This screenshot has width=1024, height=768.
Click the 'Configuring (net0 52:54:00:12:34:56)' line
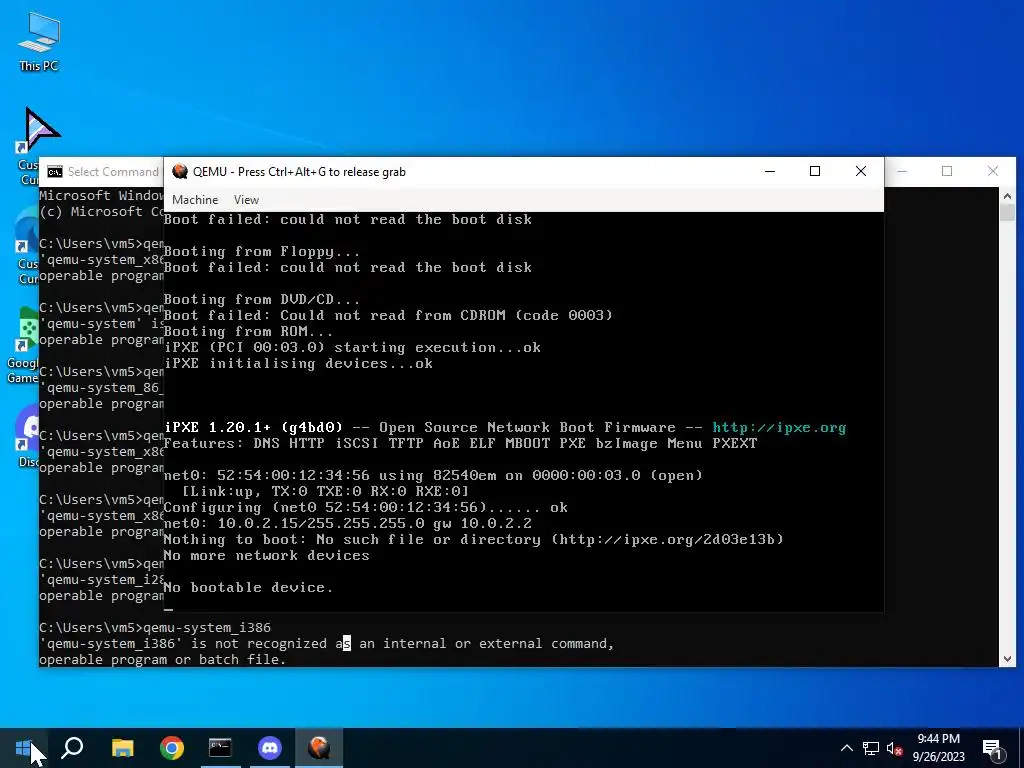[x=366, y=507]
